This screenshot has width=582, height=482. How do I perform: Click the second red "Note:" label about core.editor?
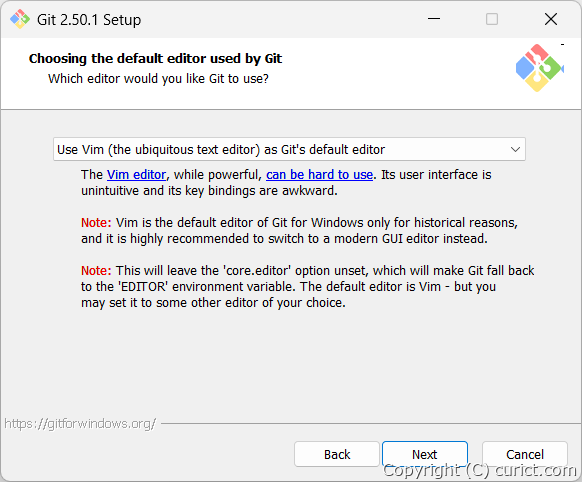pos(96,270)
